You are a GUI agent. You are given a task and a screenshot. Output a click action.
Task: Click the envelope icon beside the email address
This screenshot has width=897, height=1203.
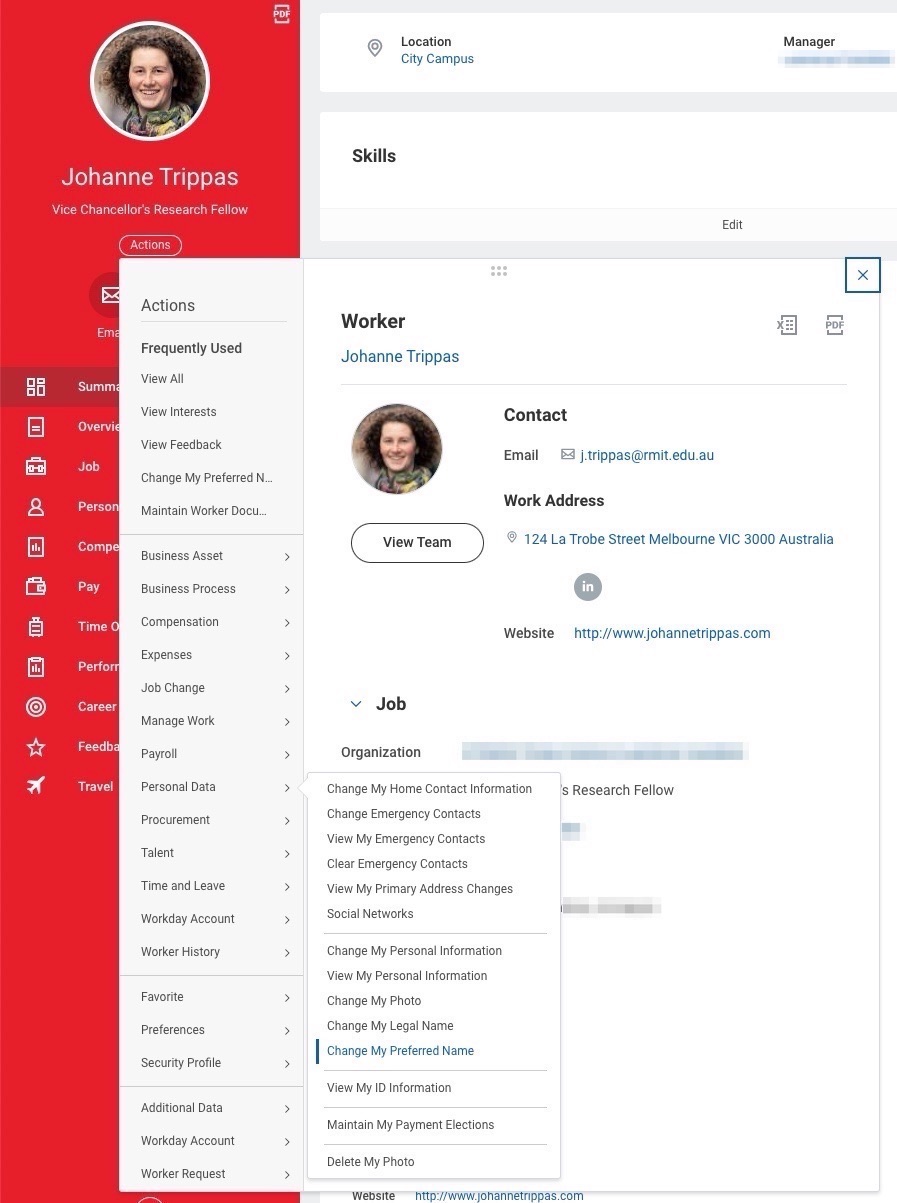[x=568, y=455]
